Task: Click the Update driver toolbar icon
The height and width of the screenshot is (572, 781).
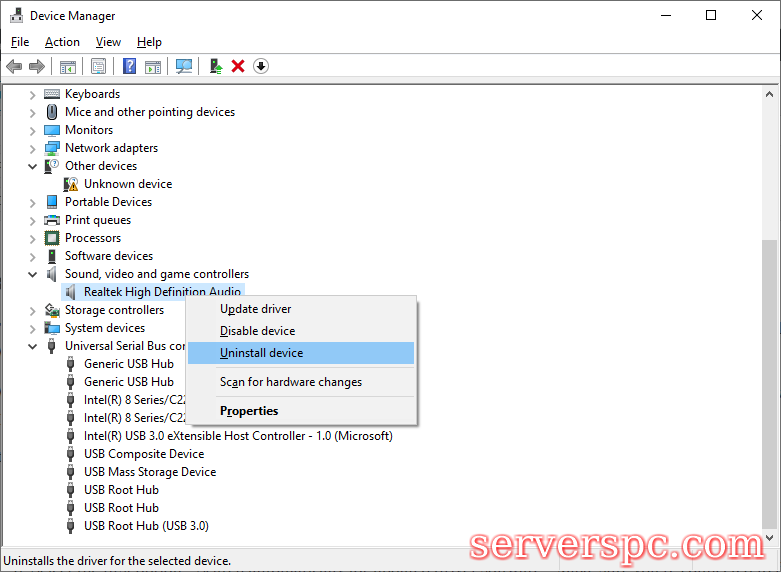Action: click(x=215, y=66)
